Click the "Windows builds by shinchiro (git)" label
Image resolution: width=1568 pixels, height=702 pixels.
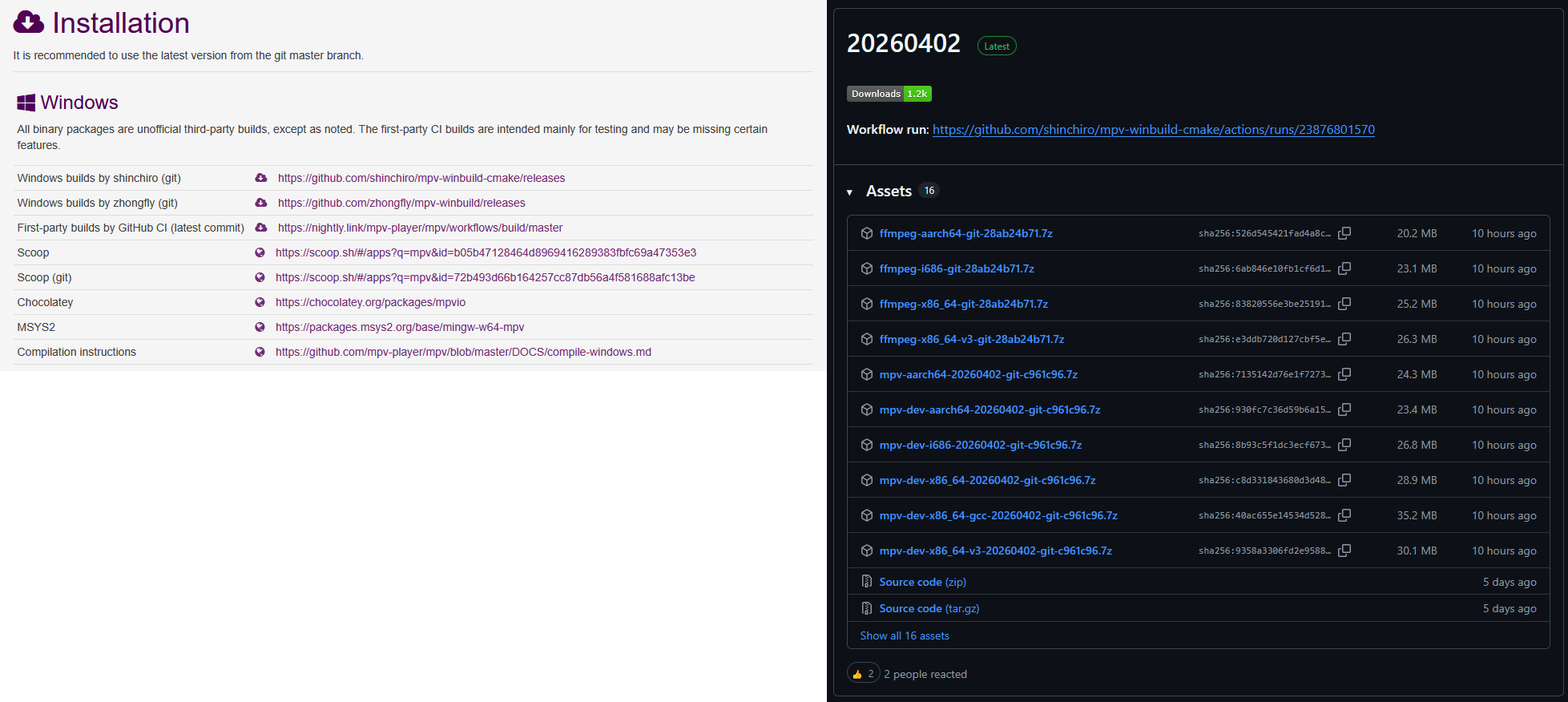coord(99,178)
